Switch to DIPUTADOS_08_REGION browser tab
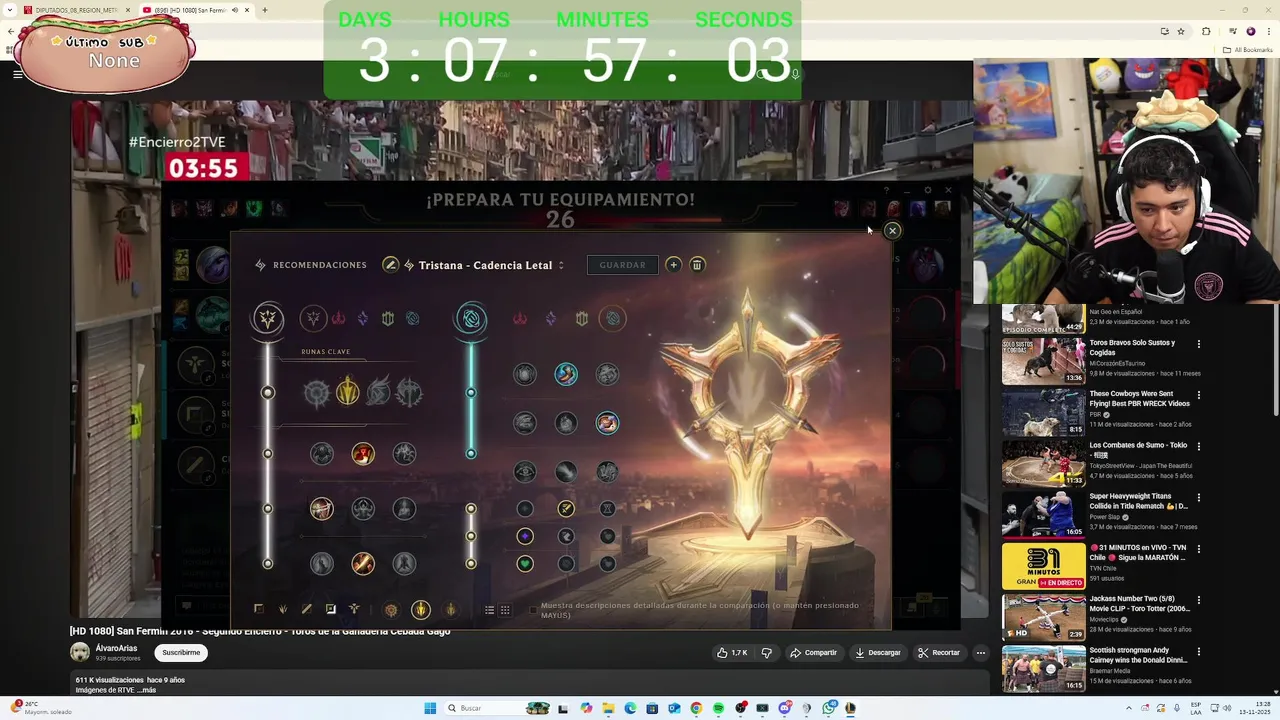This screenshot has height=720, width=1280. coord(76,10)
